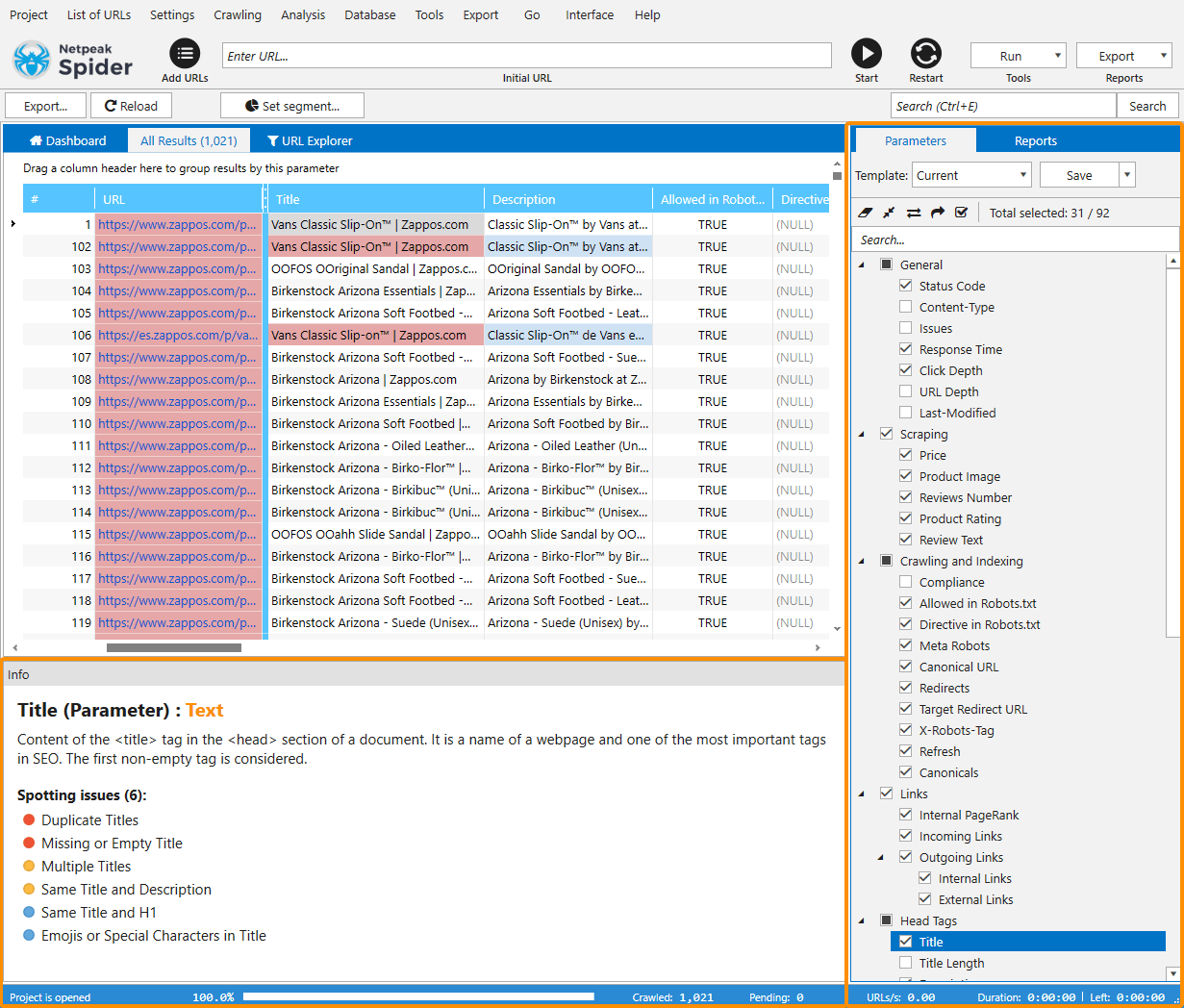1184x1008 pixels.
Task: Click the Netpeak Spider logo
Action: point(73,60)
